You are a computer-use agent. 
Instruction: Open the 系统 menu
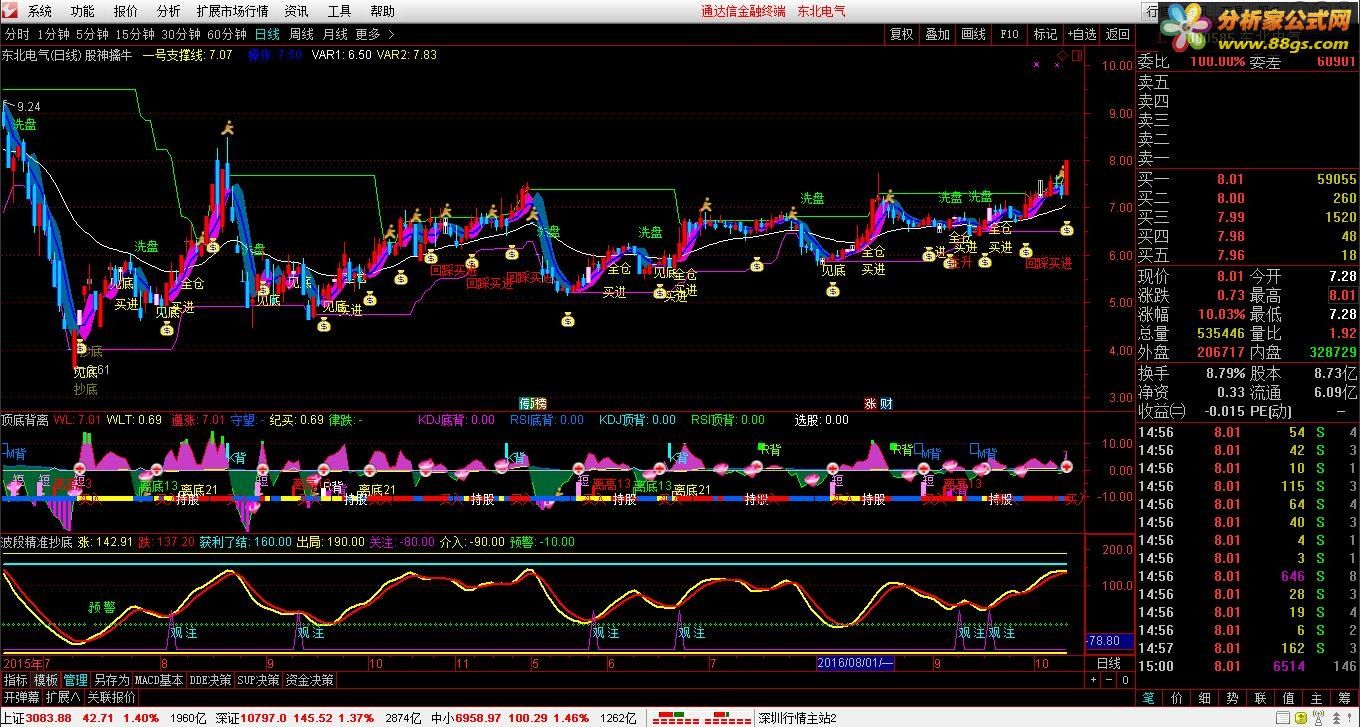coord(40,11)
